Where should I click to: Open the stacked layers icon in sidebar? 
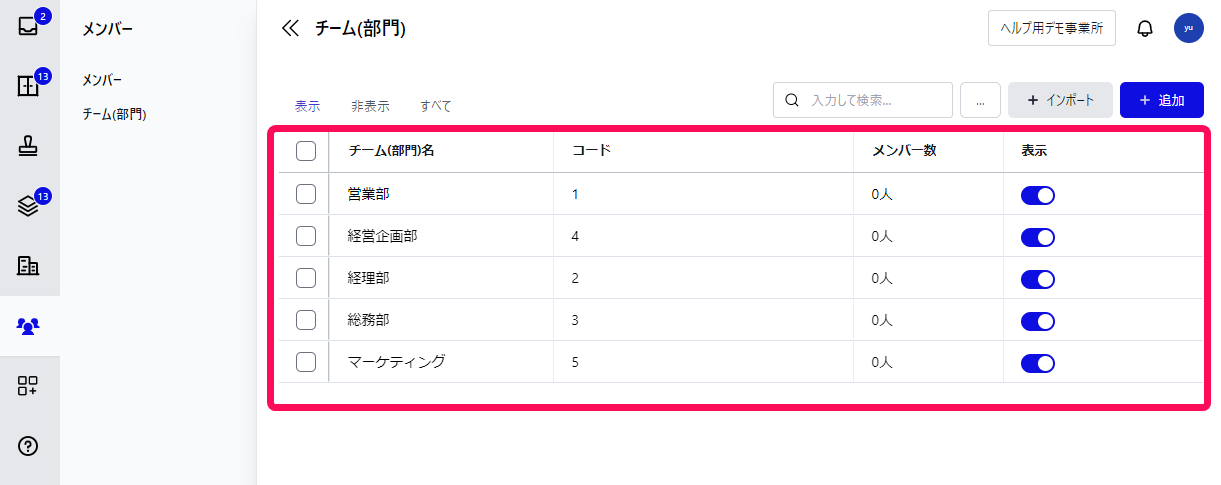coord(28,206)
